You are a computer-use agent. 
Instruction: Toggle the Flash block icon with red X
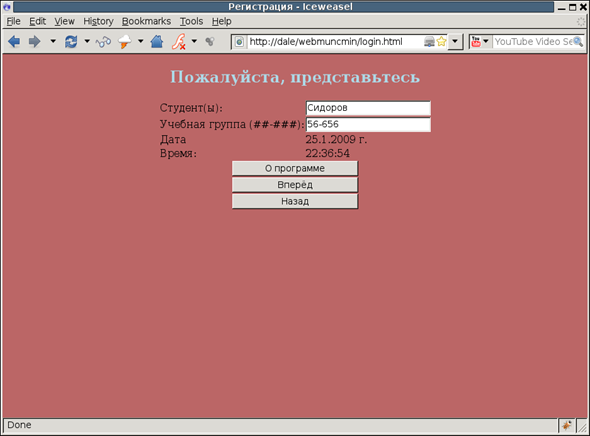(179, 41)
